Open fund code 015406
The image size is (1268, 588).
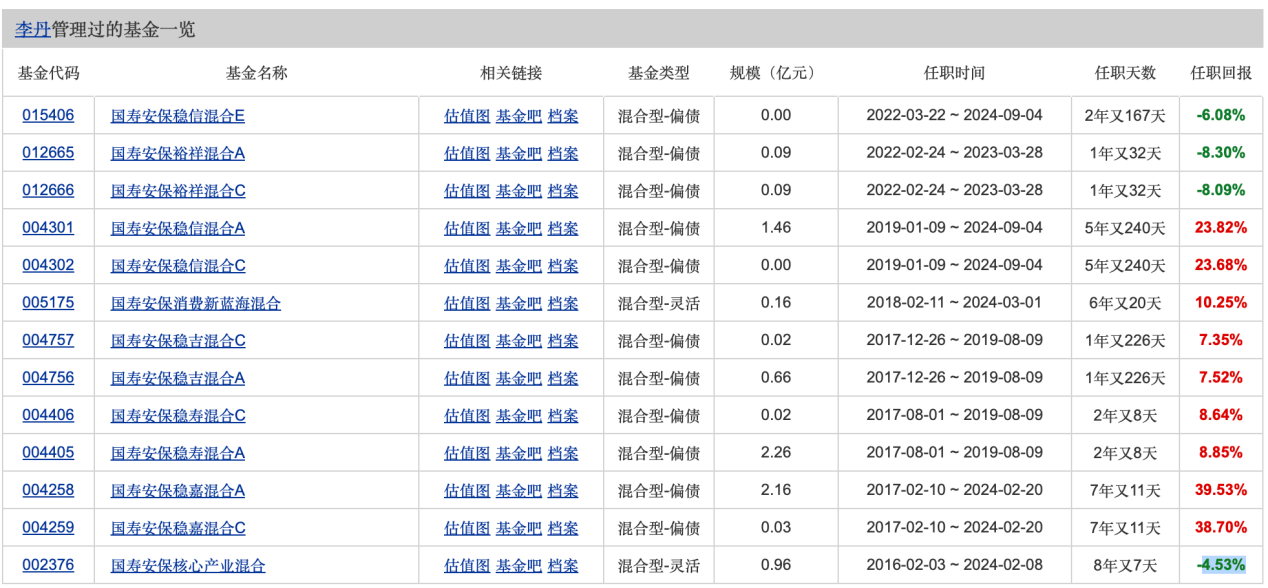[48, 115]
